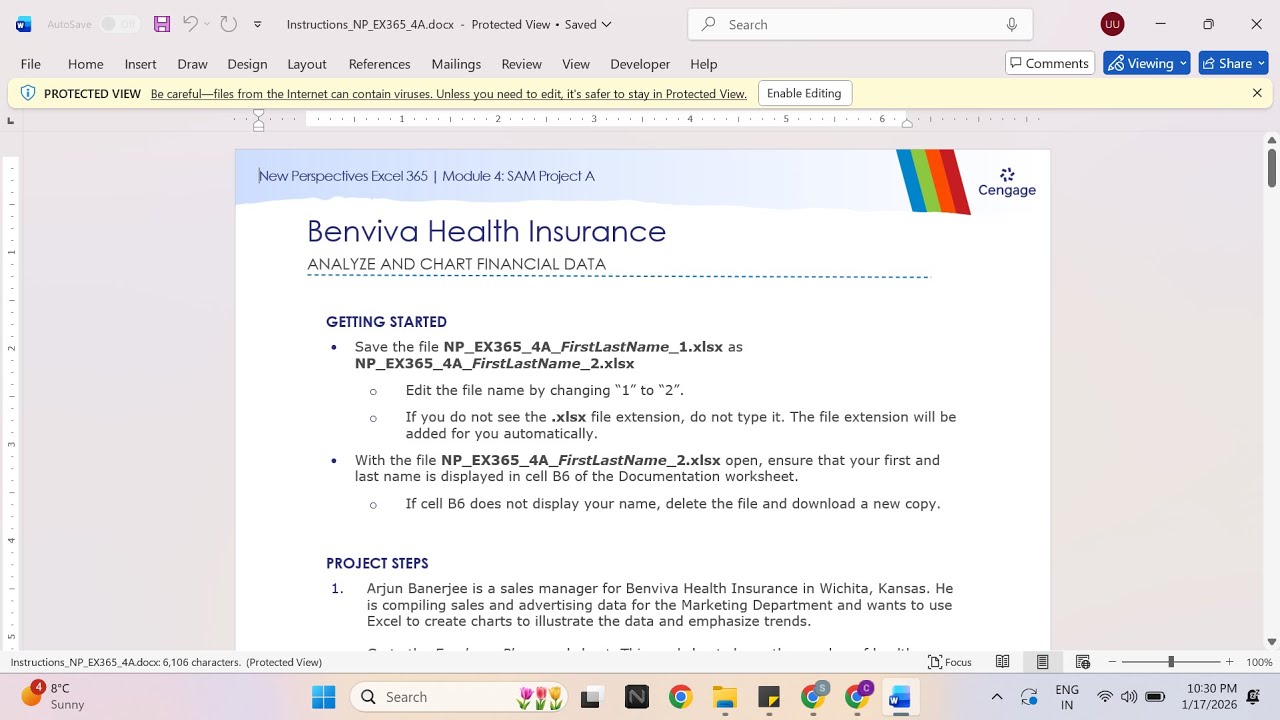Select the Developer tab
The height and width of the screenshot is (720, 1280).
coord(640,63)
